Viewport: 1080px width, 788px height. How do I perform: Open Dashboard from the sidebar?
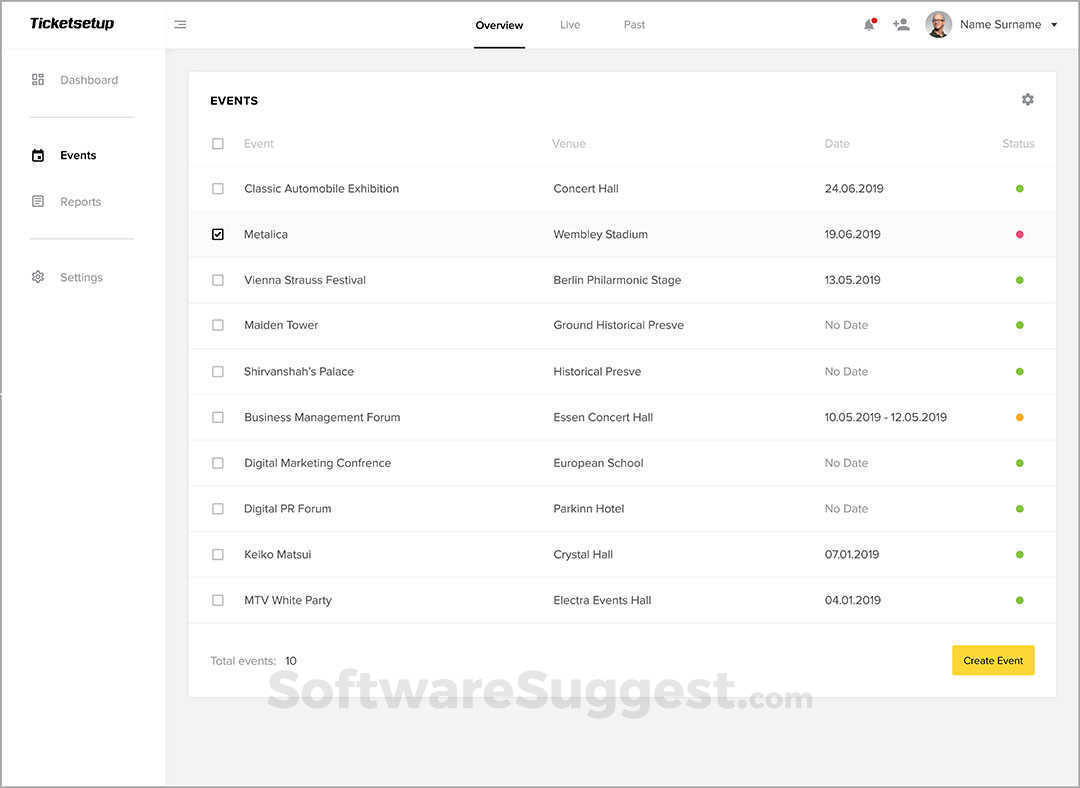tap(89, 80)
